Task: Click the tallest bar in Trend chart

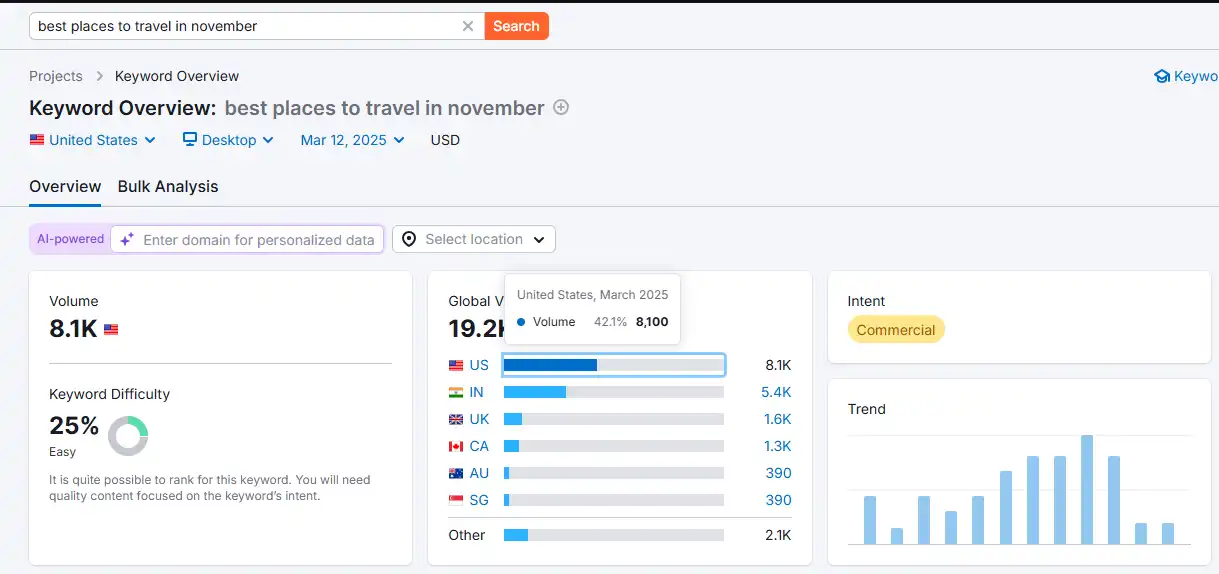Action: coord(1087,490)
